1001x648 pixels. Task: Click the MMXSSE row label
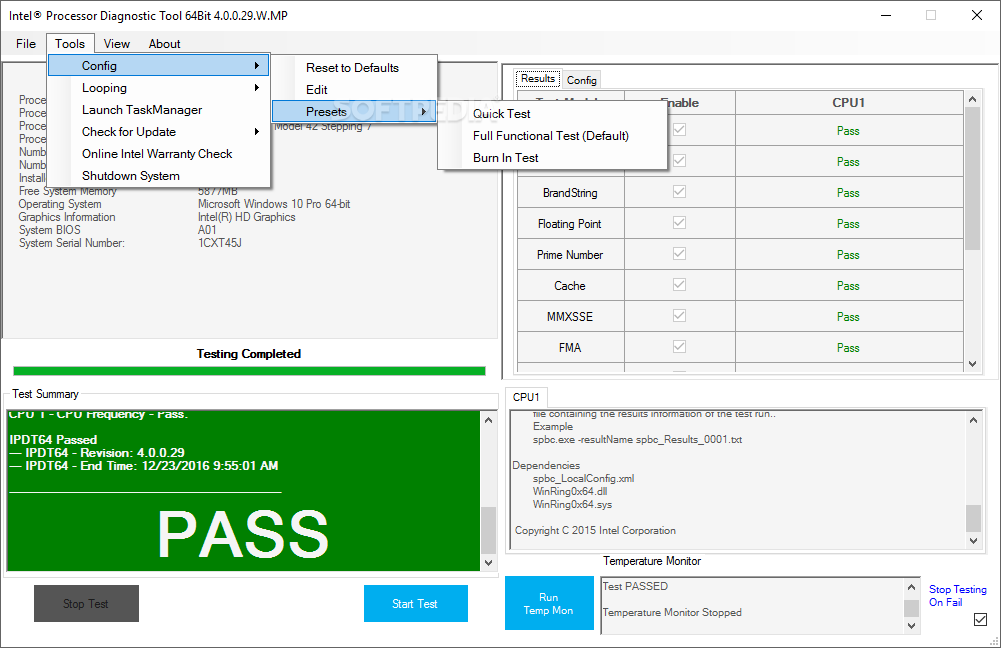pyautogui.click(x=570, y=317)
